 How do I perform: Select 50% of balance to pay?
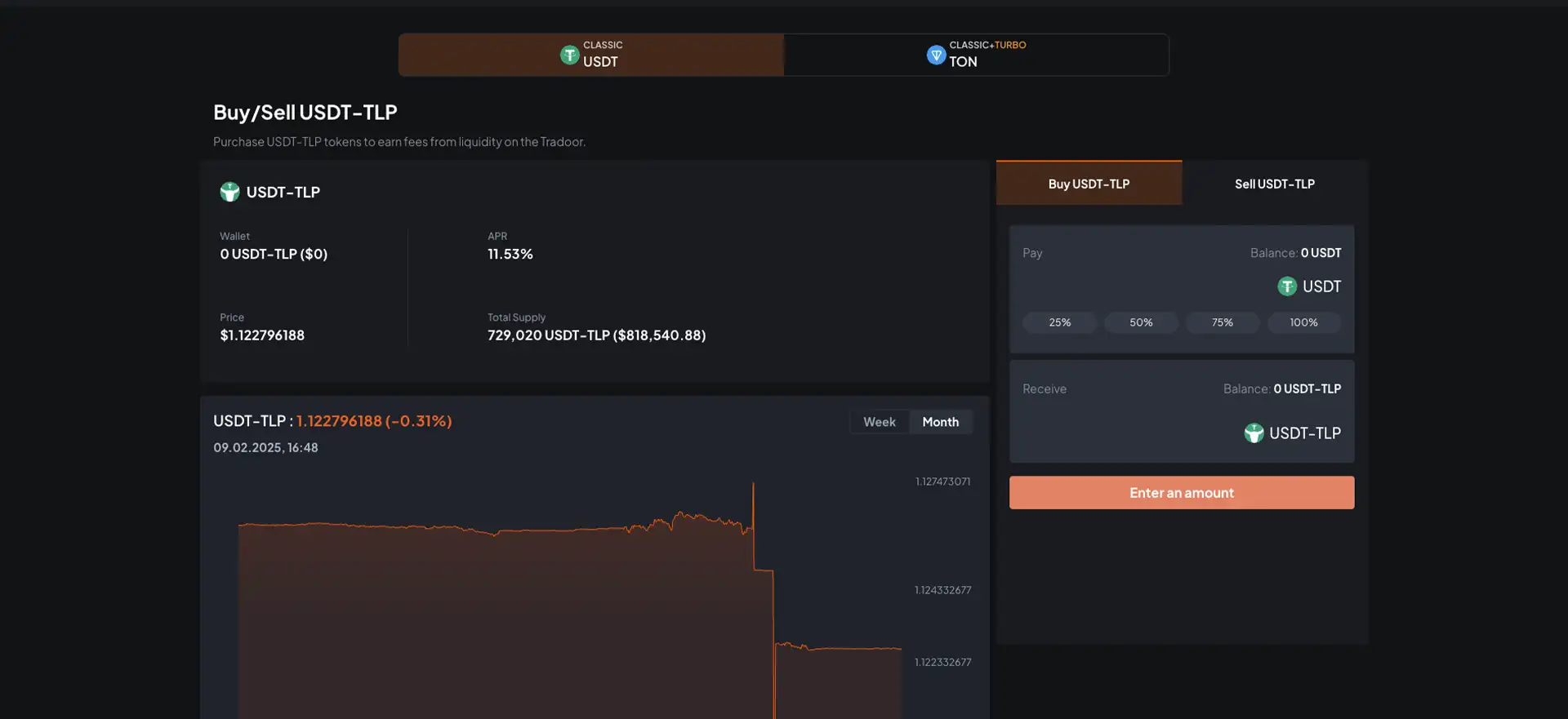pyautogui.click(x=1141, y=322)
